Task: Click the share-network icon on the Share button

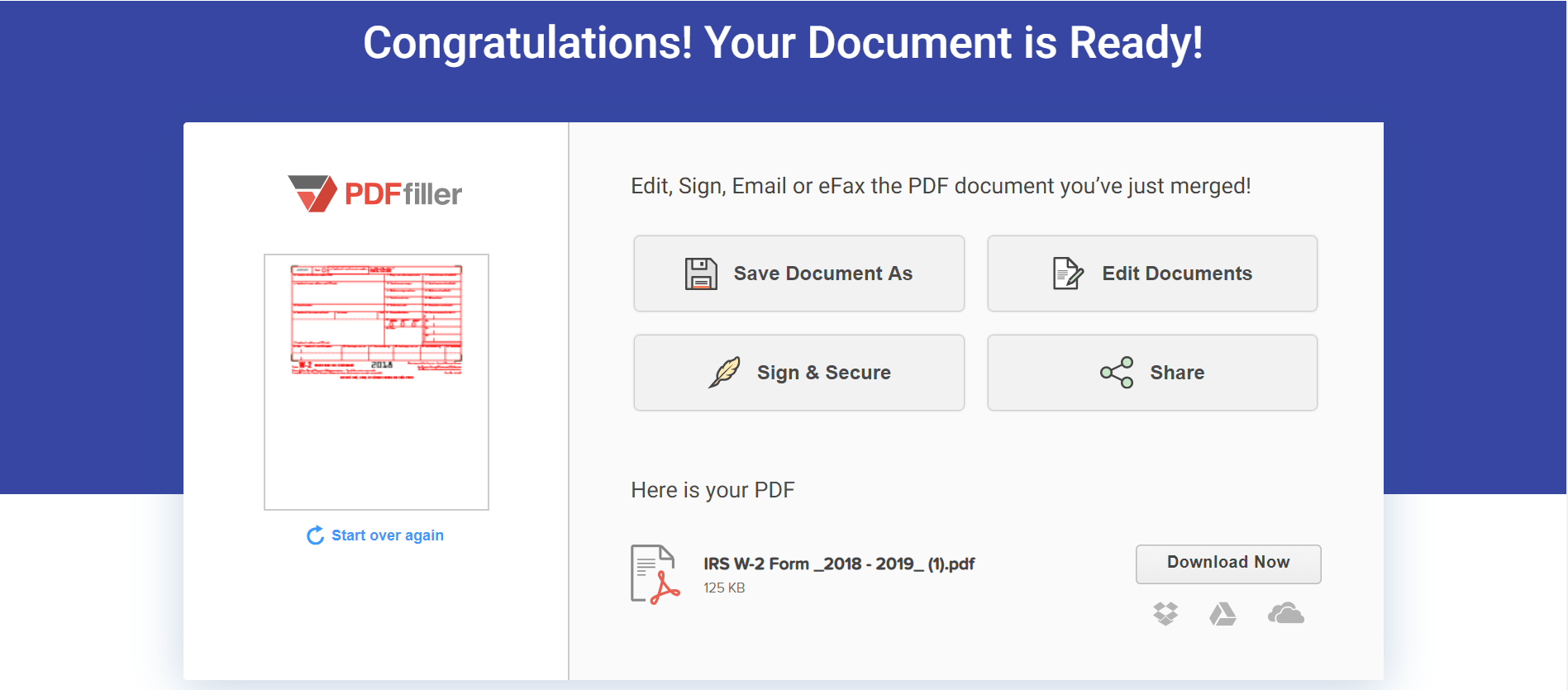Action: pyautogui.click(x=1118, y=372)
